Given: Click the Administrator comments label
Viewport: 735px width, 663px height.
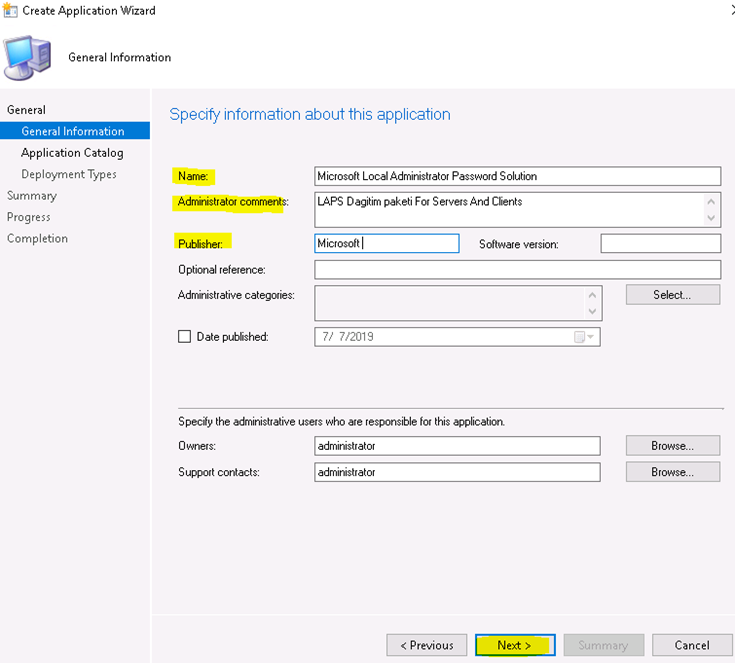Looking at the screenshot, I should tap(233, 202).
